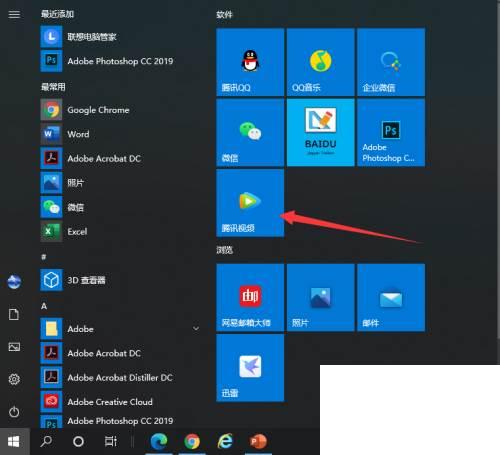Open the 邮件 tile
Screen dimensions: 500x455
pos(391,298)
